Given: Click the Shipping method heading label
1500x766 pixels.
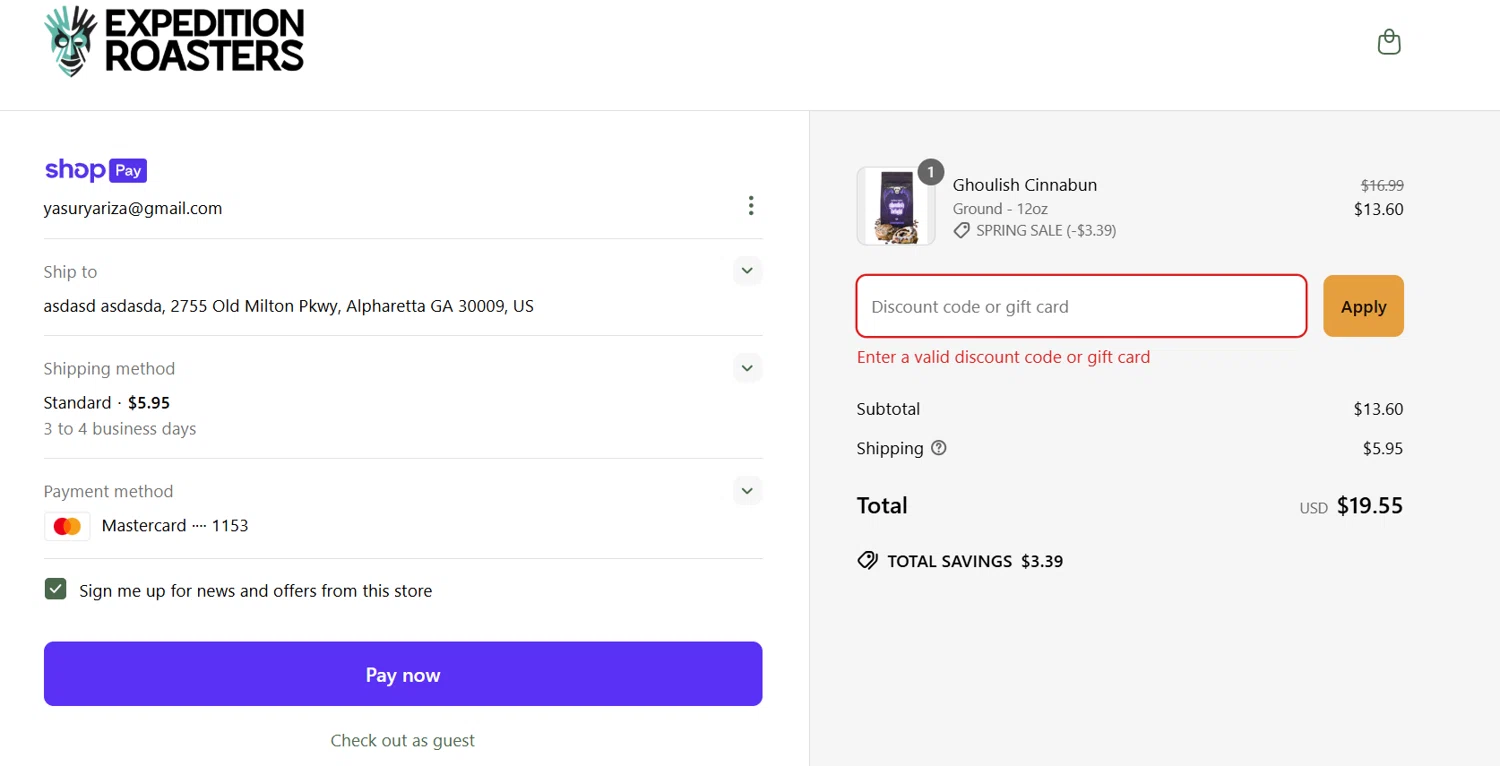Looking at the screenshot, I should point(109,369).
